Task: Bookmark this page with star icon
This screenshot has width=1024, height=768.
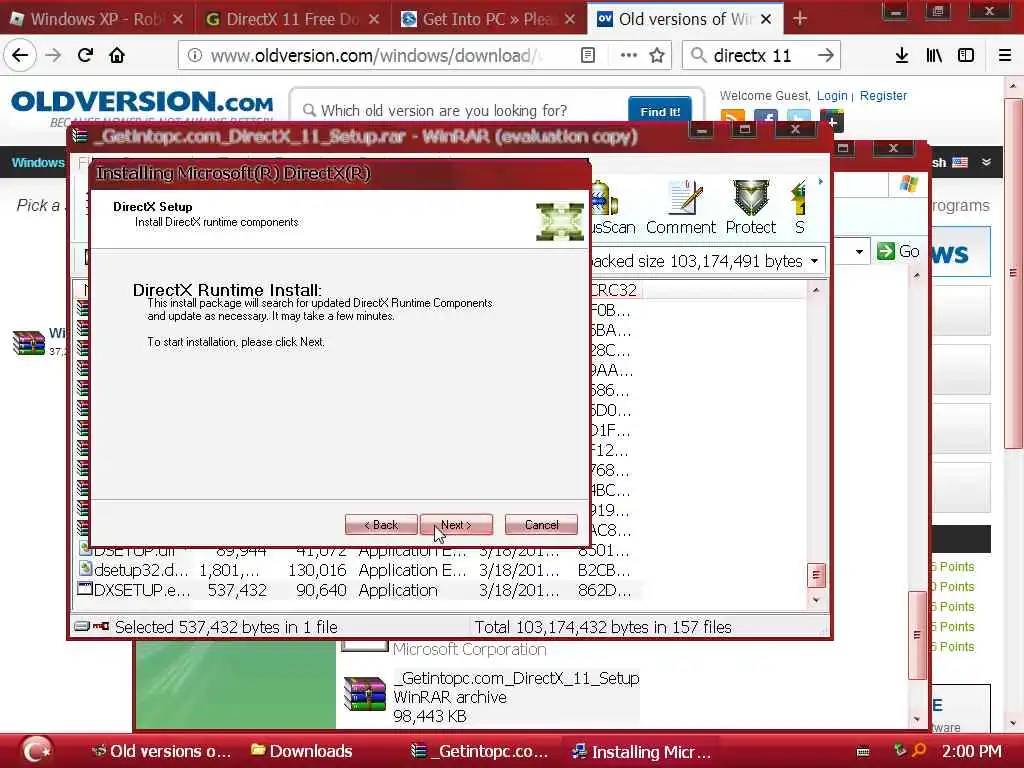Action: [657, 56]
